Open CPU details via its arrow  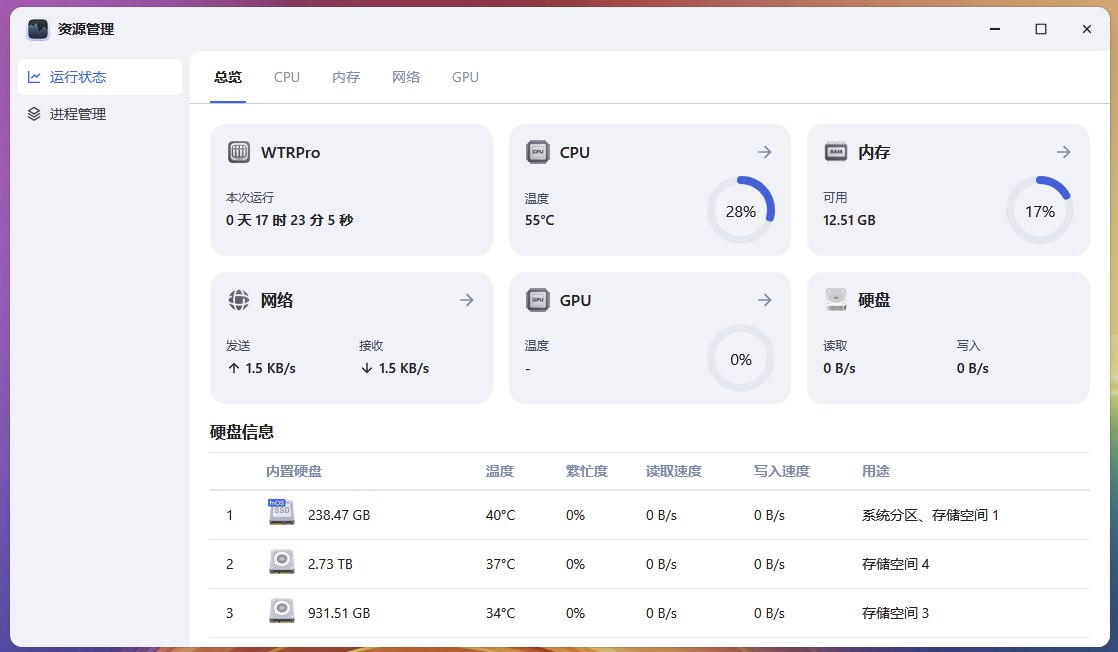764,152
